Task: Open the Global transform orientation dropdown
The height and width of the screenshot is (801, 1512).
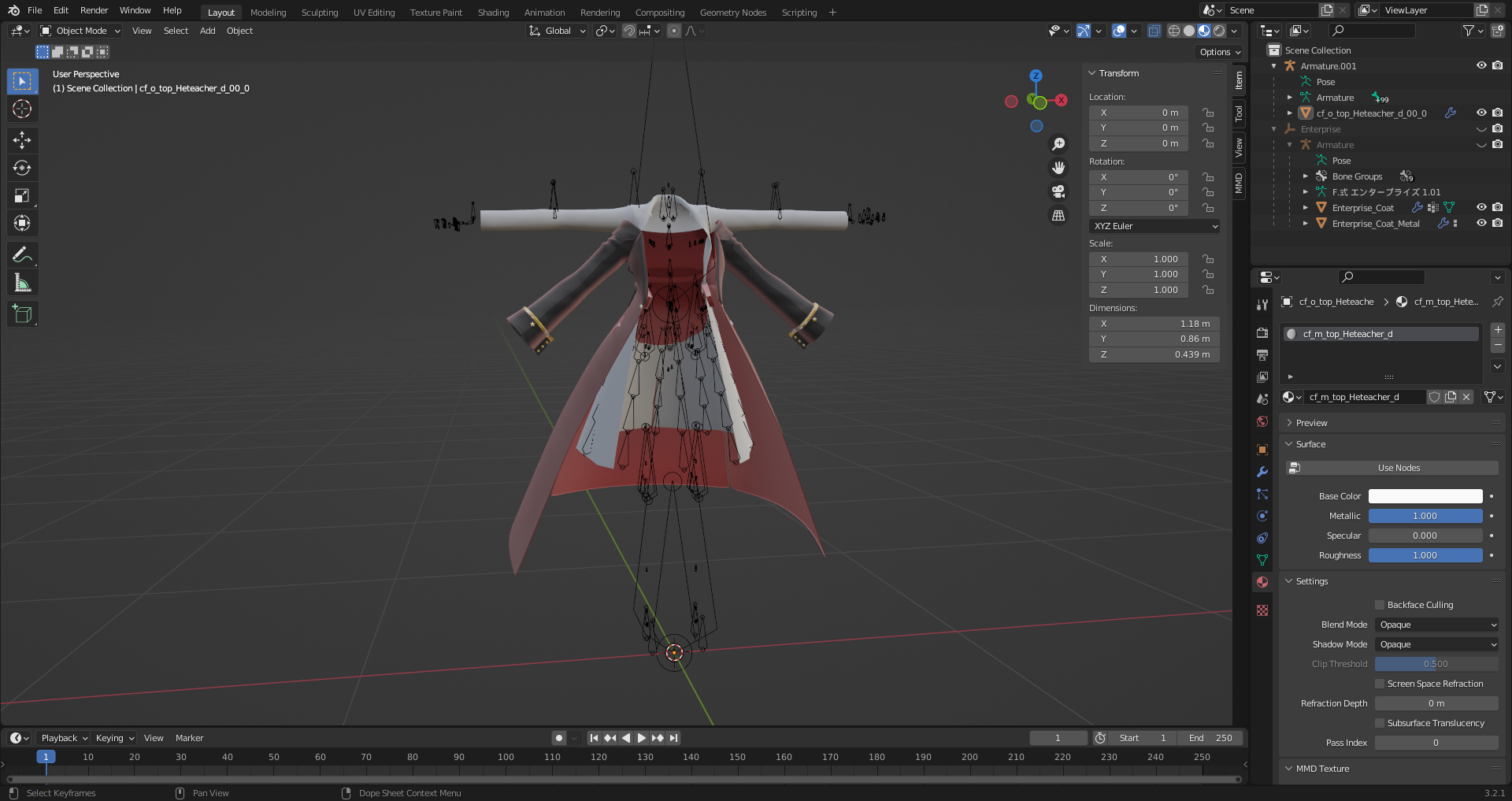Action: click(x=557, y=31)
